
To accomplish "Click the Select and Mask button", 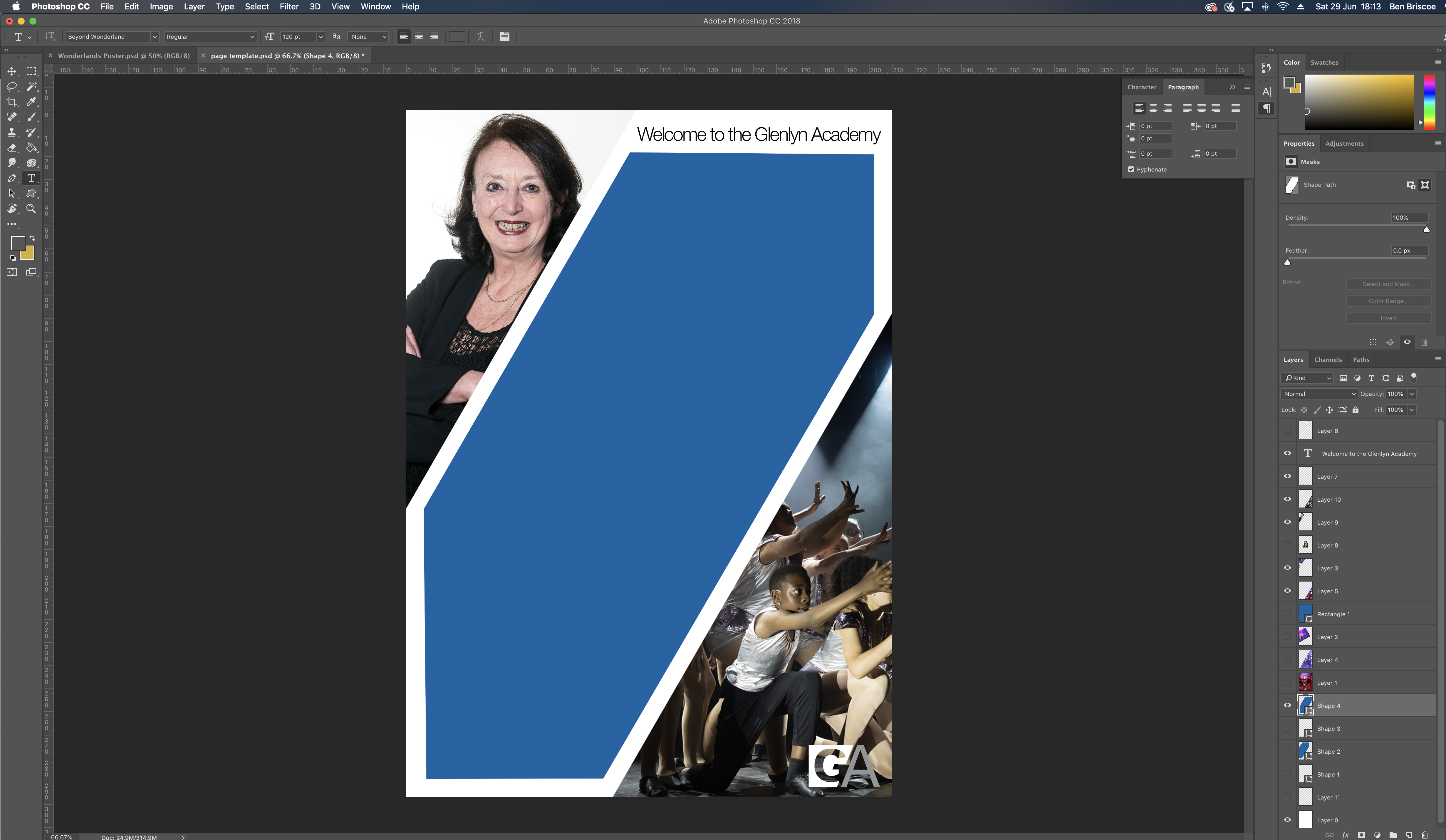I will 1389,284.
